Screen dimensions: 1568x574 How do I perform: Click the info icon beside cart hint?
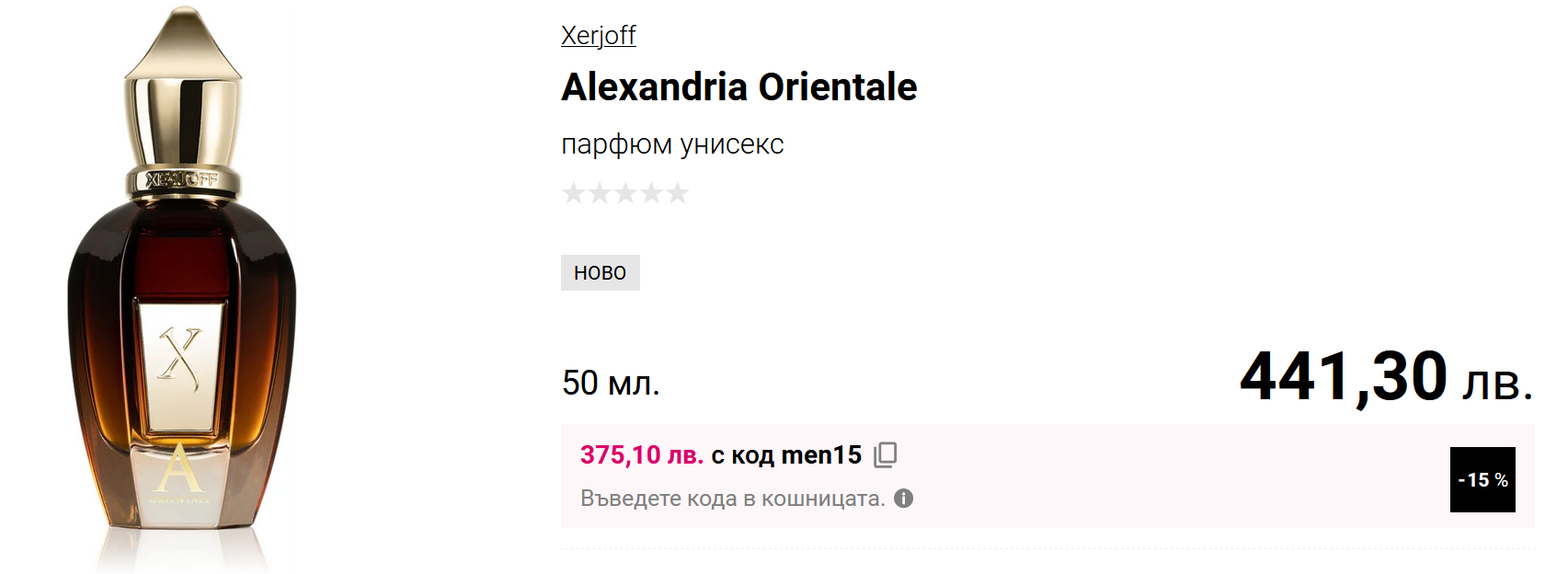tap(904, 499)
